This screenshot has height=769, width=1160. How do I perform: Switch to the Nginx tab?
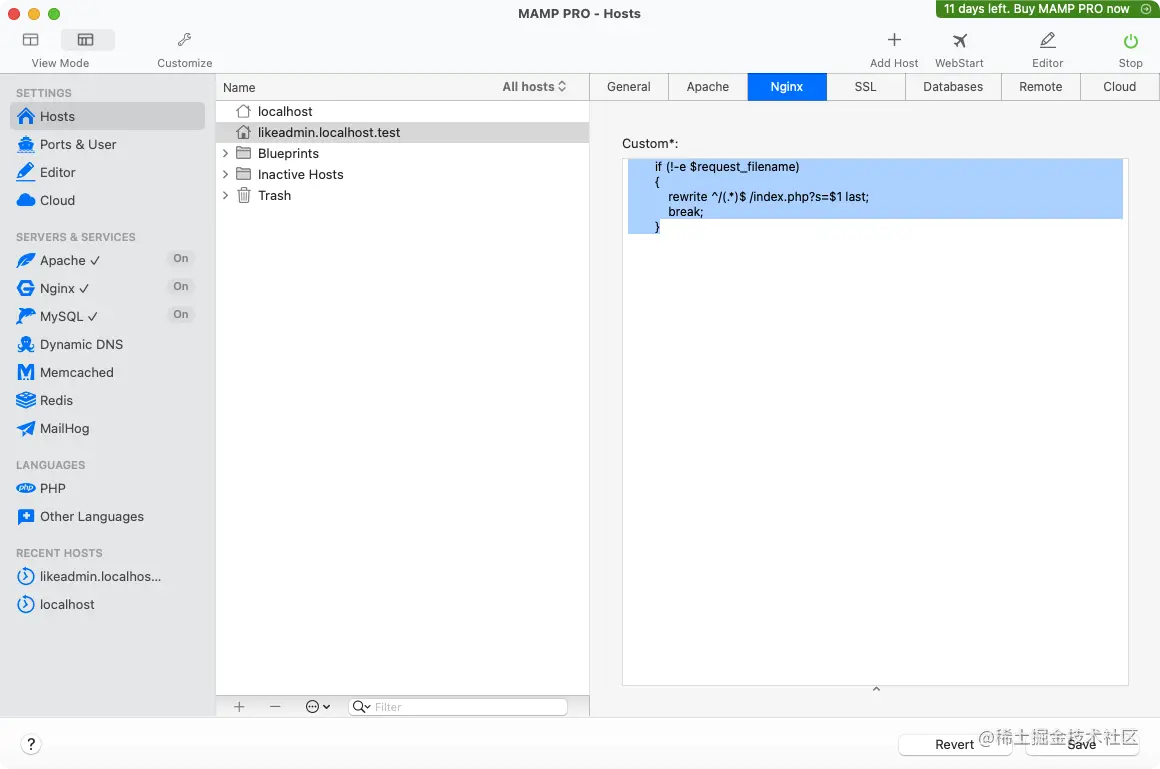coord(787,87)
